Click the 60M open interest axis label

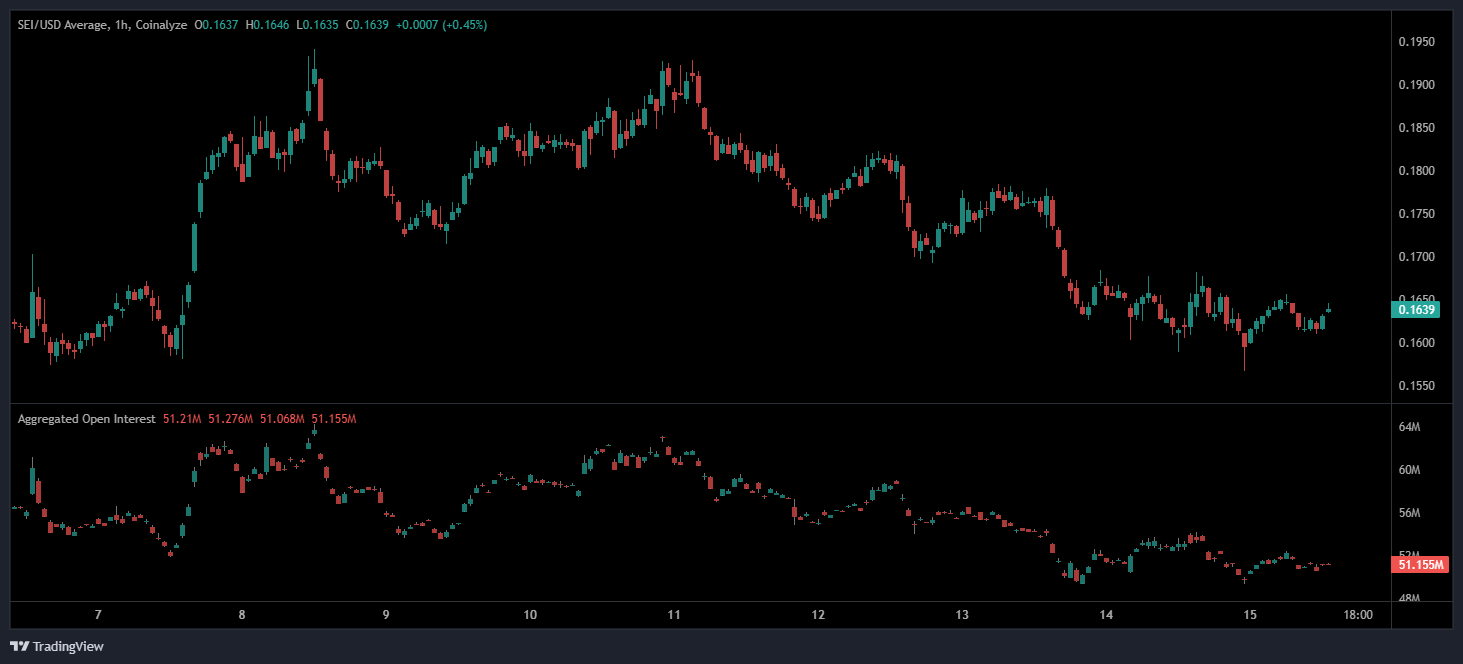1409,470
